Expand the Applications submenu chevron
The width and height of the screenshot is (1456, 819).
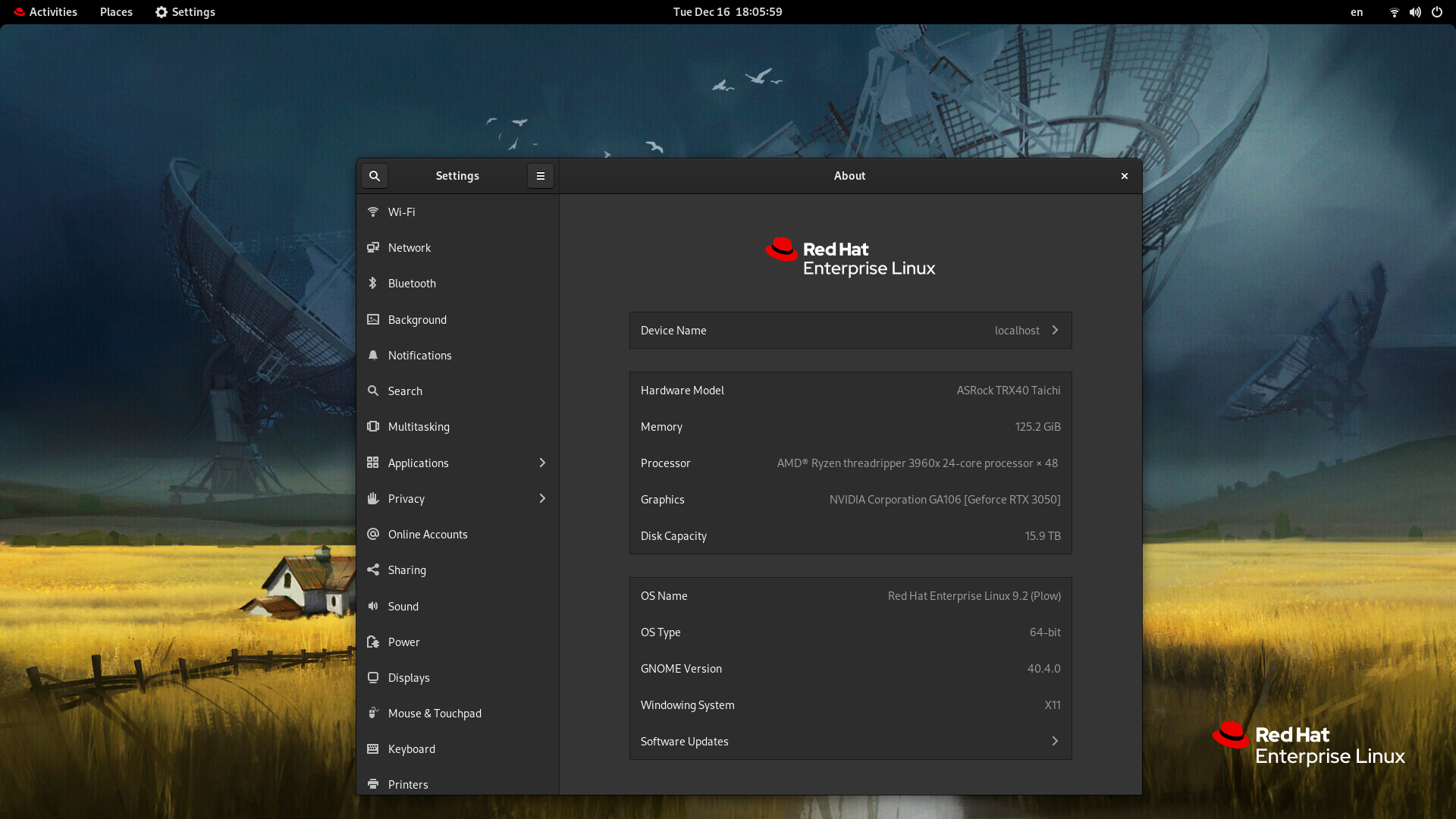(x=542, y=463)
